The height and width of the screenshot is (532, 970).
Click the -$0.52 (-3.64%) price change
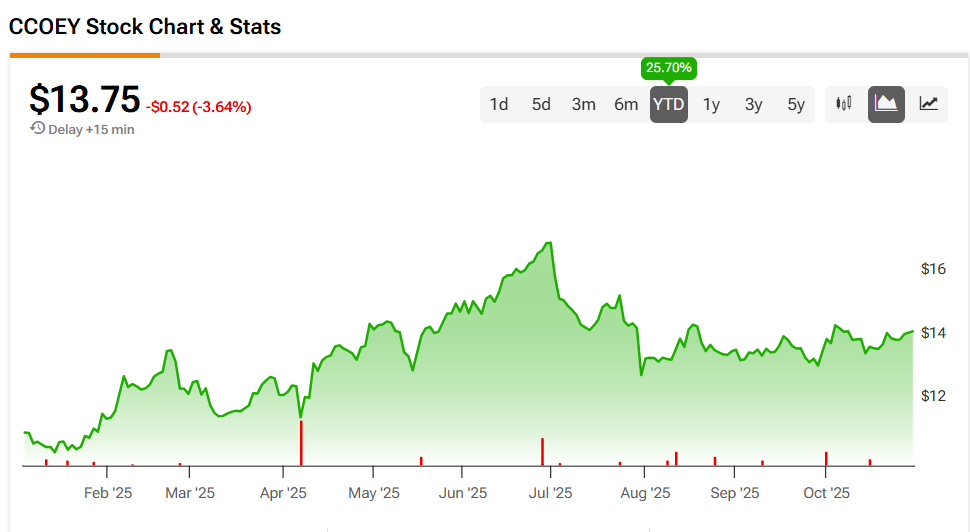pyautogui.click(x=199, y=107)
